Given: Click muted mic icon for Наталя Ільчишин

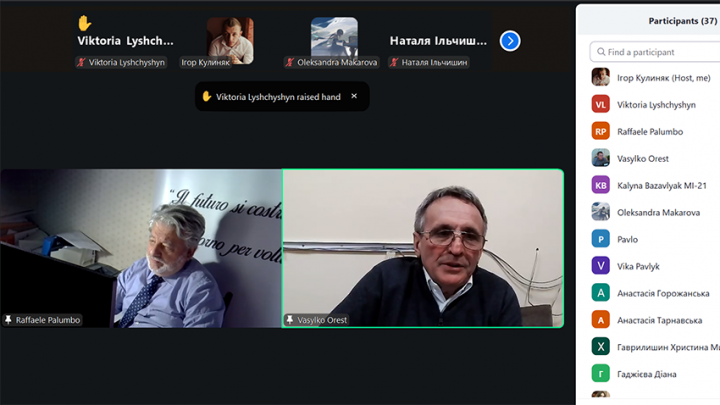Looking at the screenshot, I should tap(394, 62).
